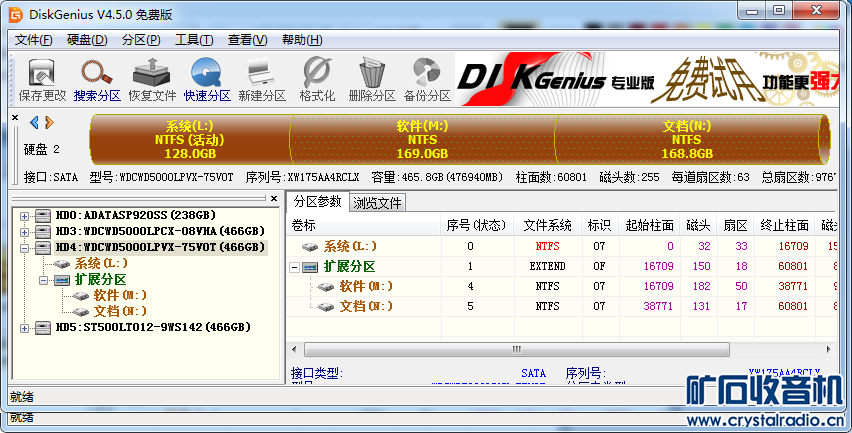Screen dimensions: 852x433
Task: Click the scroll left arrow of partition table
Action: click(x=295, y=349)
